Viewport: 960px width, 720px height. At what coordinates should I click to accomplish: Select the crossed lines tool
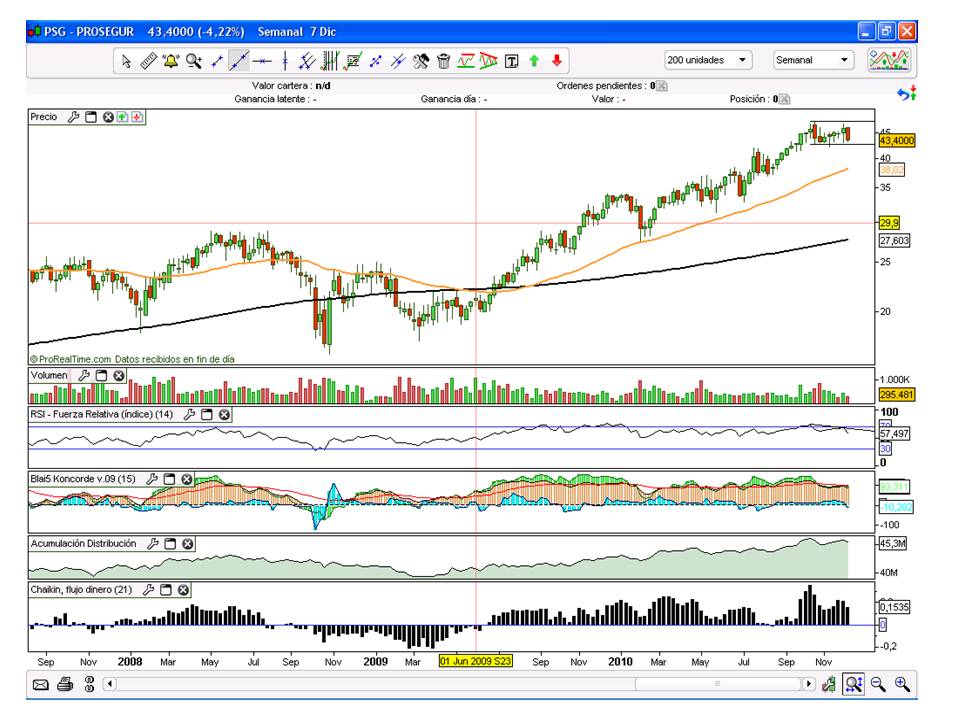pyautogui.click(x=399, y=61)
